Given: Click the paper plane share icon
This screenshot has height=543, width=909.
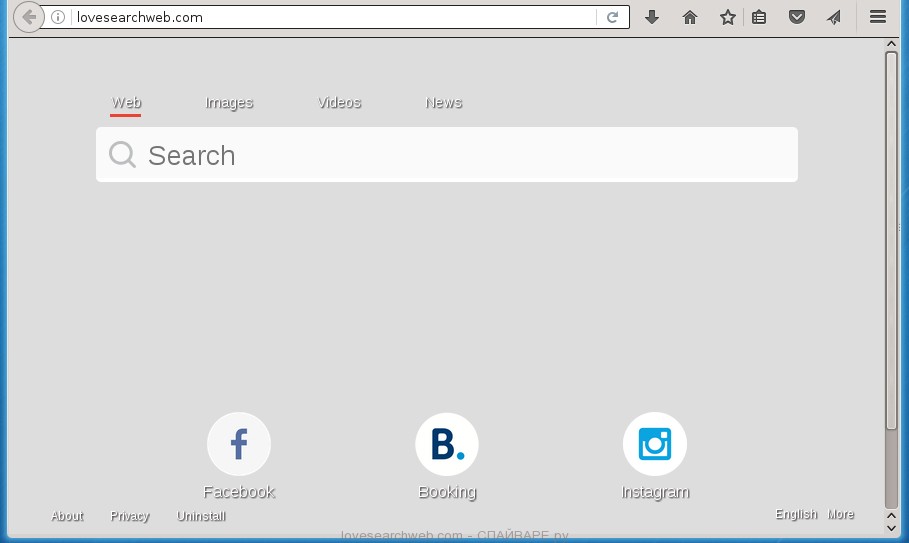Looking at the screenshot, I should (x=834, y=17).
